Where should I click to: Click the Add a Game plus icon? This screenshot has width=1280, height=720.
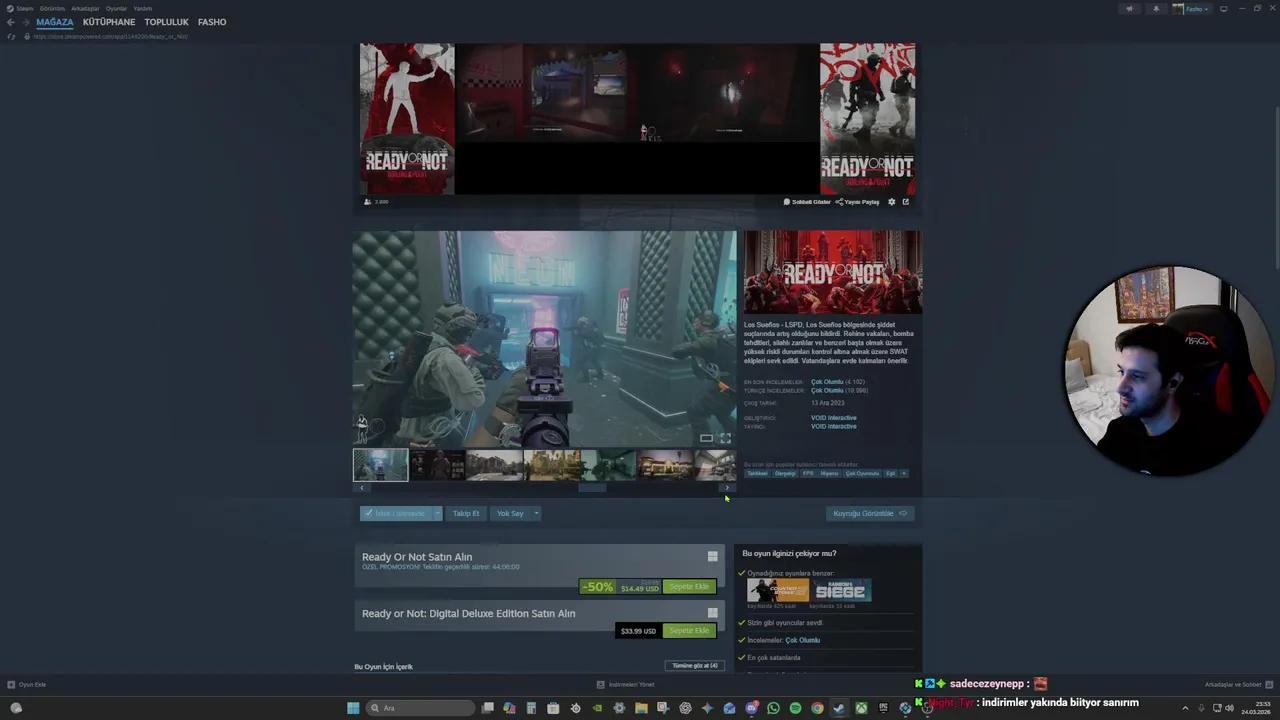[x=11, y=685]
